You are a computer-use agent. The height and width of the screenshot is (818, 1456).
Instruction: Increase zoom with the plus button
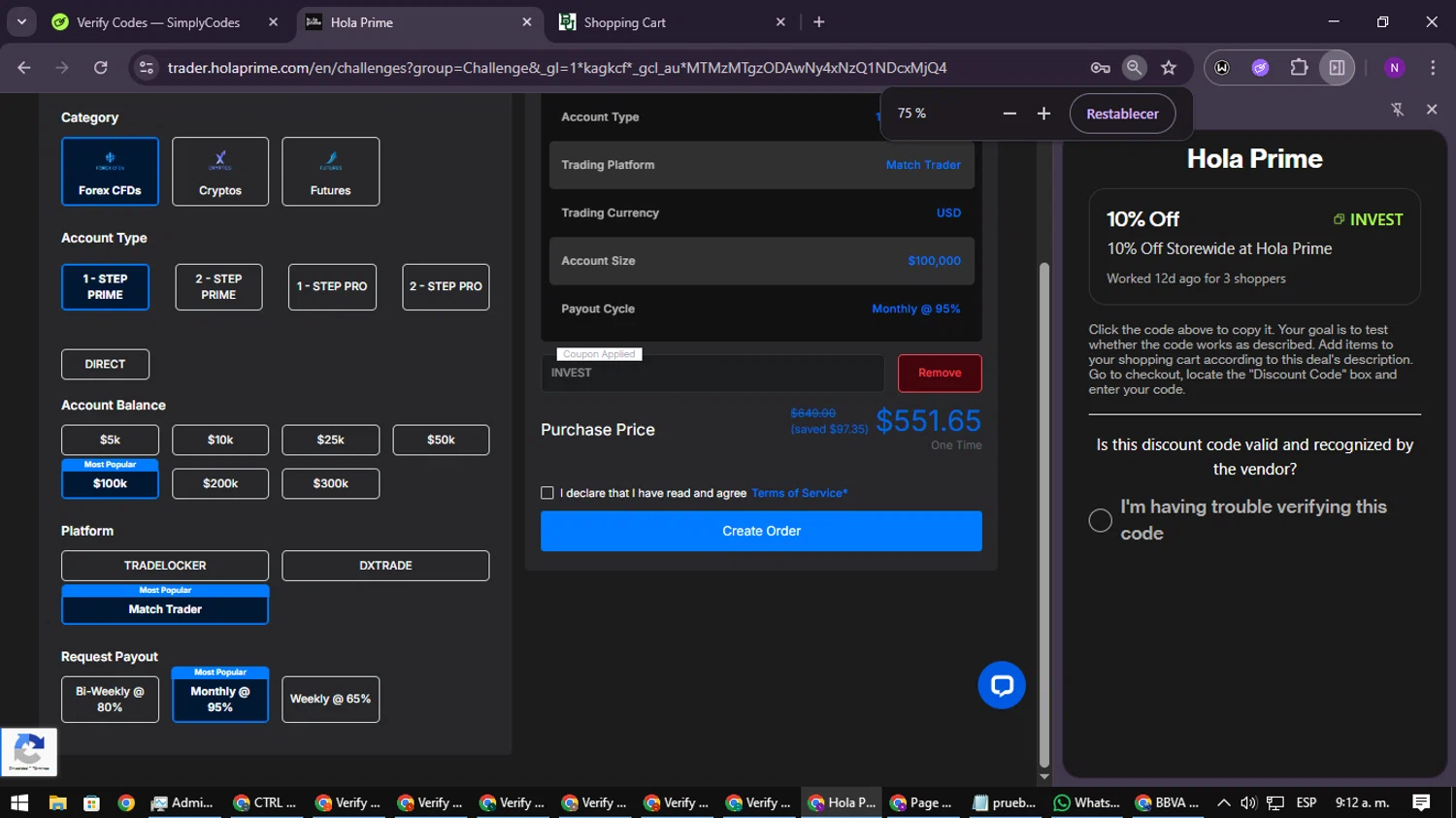1043,114
